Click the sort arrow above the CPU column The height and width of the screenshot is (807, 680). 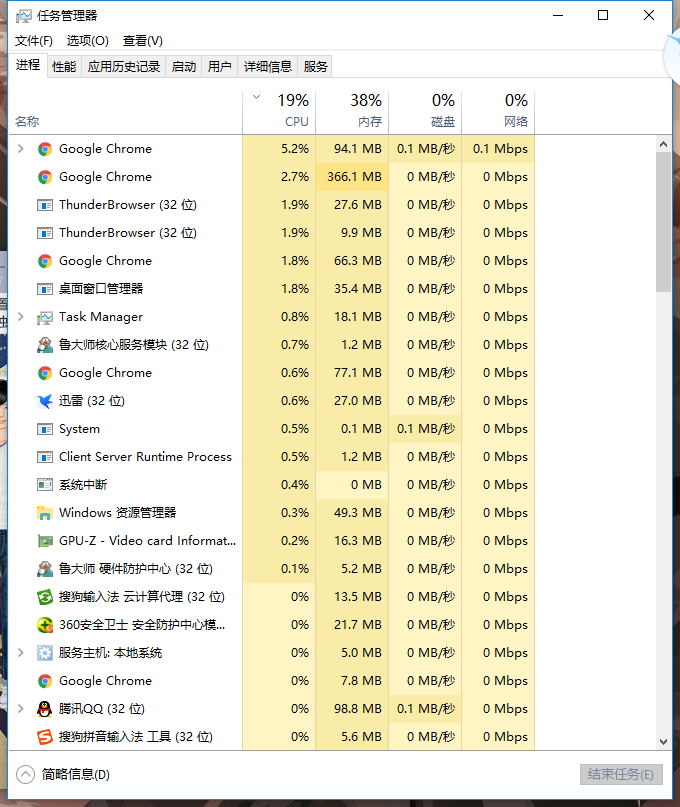point(256,97)
